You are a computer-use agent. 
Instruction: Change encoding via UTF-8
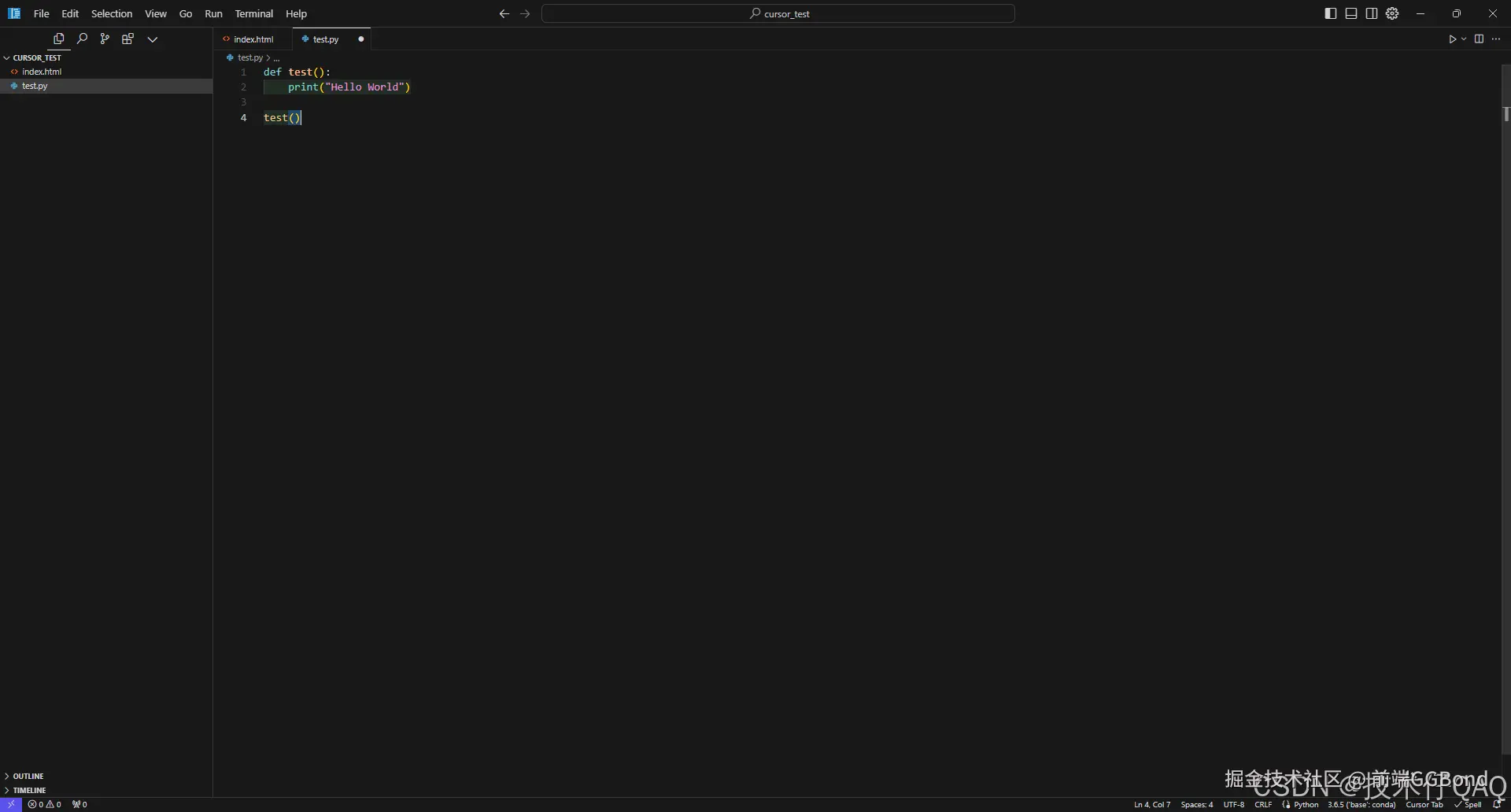(1234, 804)
